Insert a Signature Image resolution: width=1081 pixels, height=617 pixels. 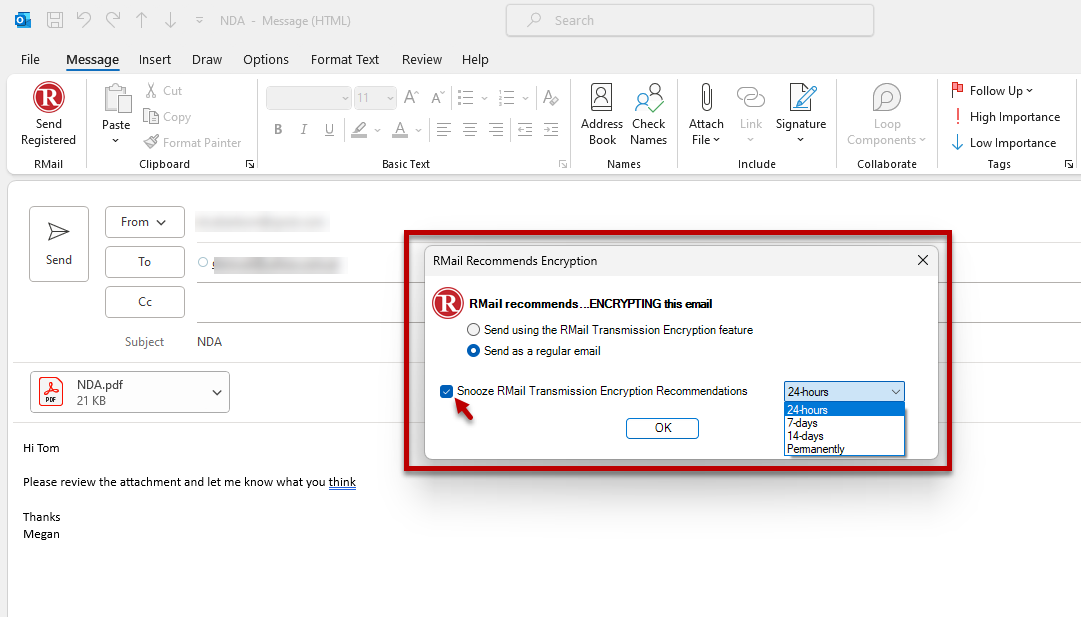click(800, 113)
